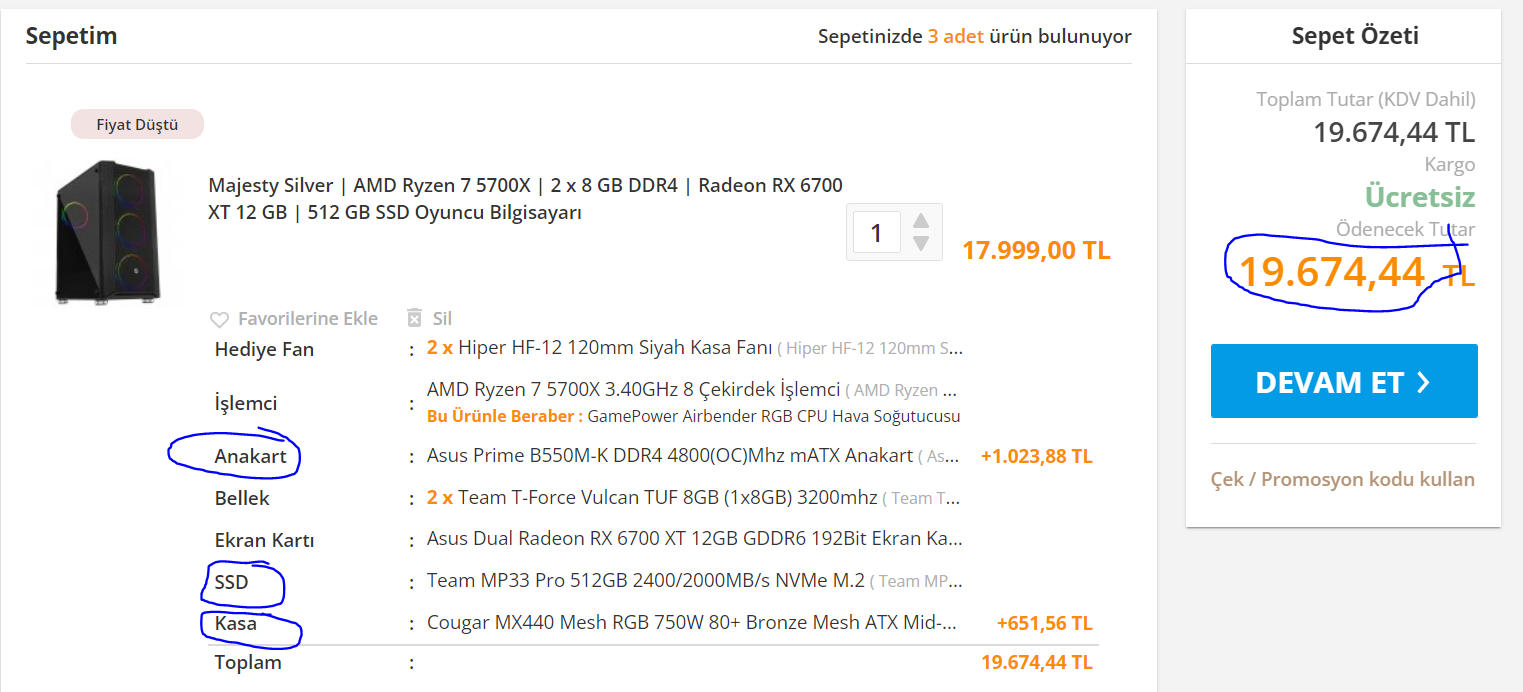Click the Fiyat Düştü badge

(x=137, y=125)
